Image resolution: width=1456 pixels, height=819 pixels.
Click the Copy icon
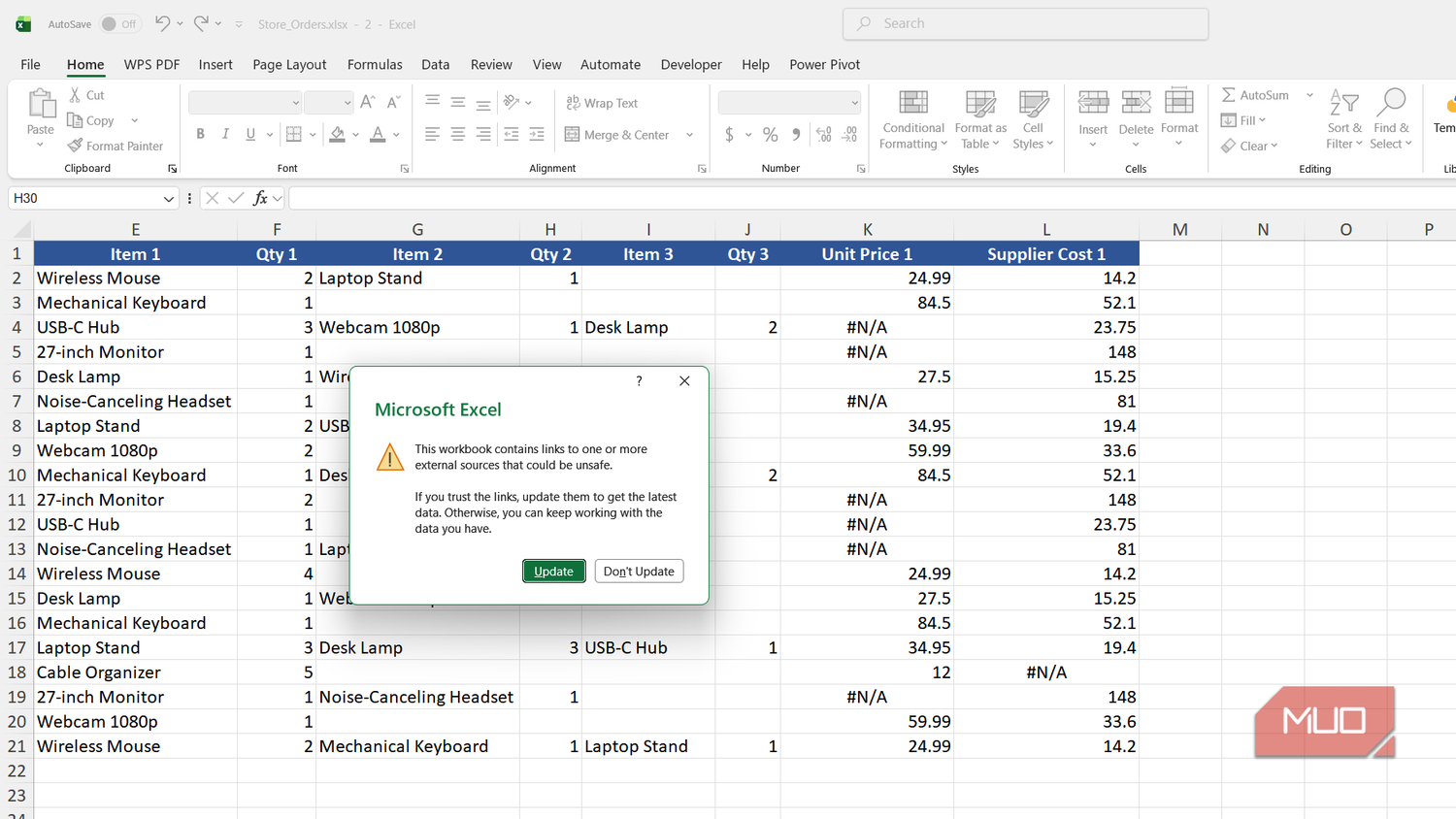tap(75, 120)
